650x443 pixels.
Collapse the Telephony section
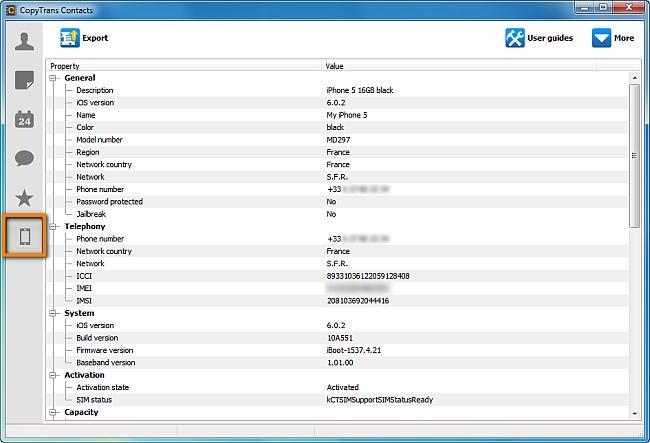(53, 227)
